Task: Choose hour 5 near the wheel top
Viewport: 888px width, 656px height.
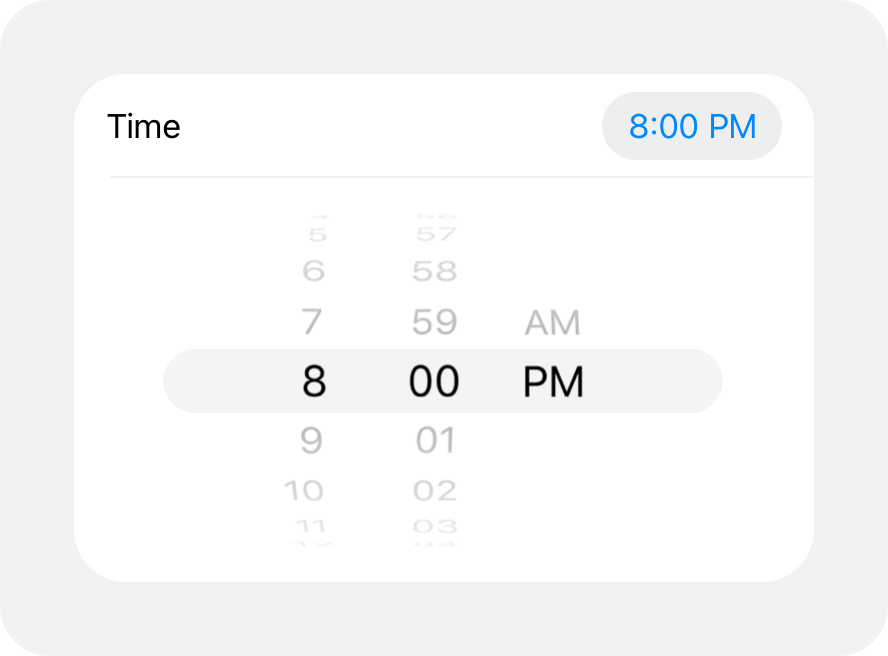Action: [311, 232]
